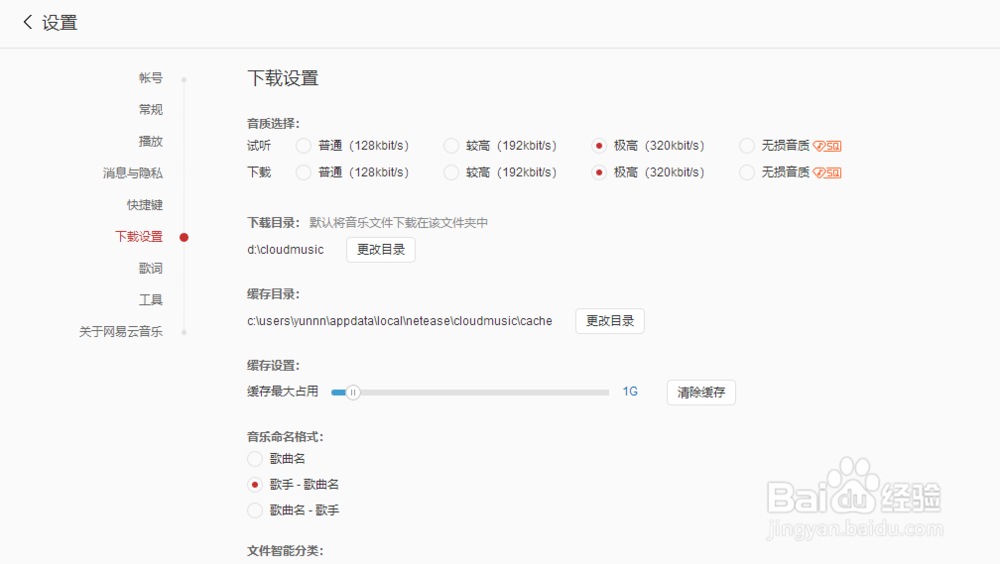Click the red dot beside 下载设置
The height and width of the screenshot is (564, 1000).
tap(184, 237)
